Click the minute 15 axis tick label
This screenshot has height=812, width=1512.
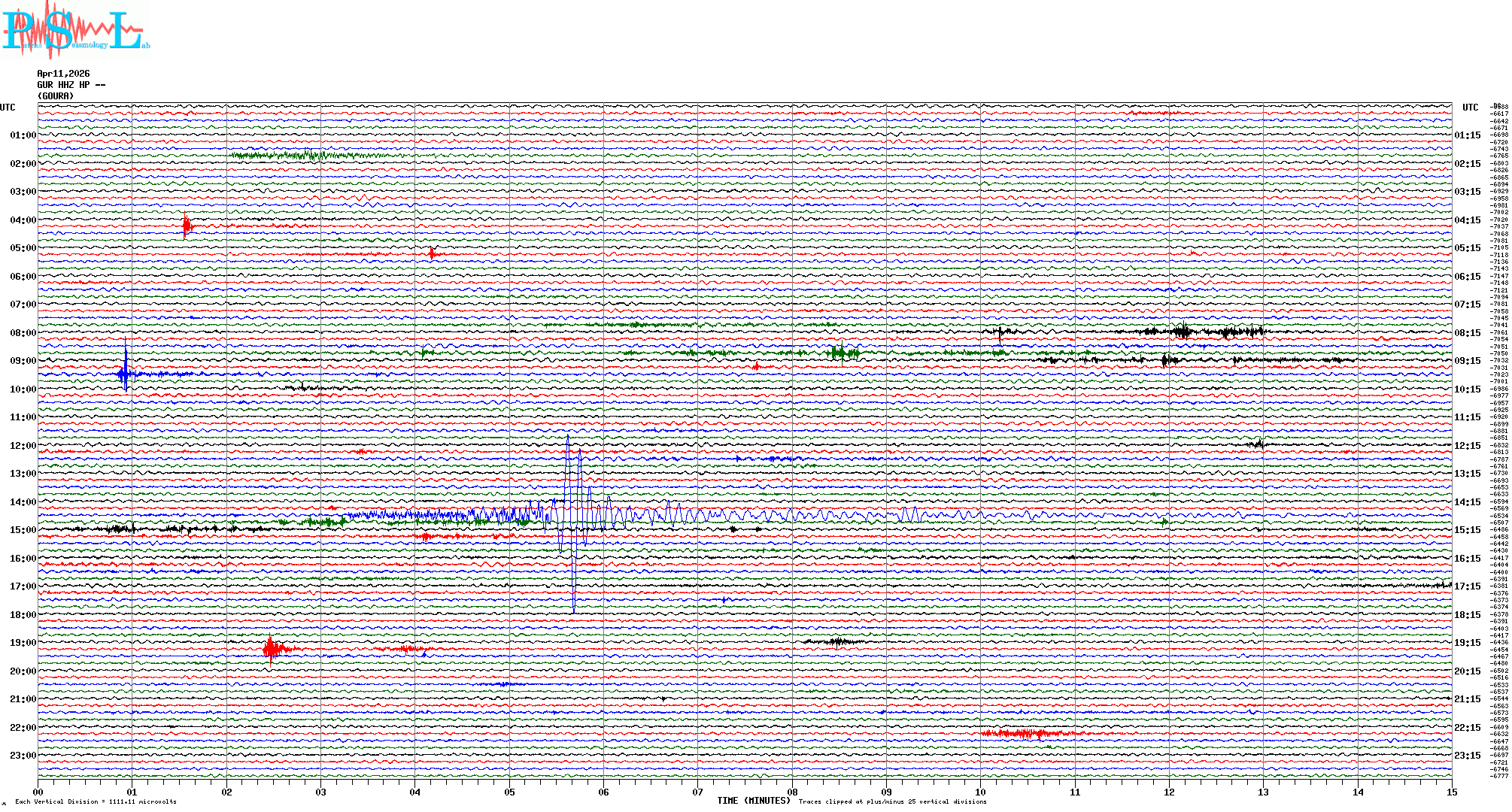click(x=1451, y=792)
